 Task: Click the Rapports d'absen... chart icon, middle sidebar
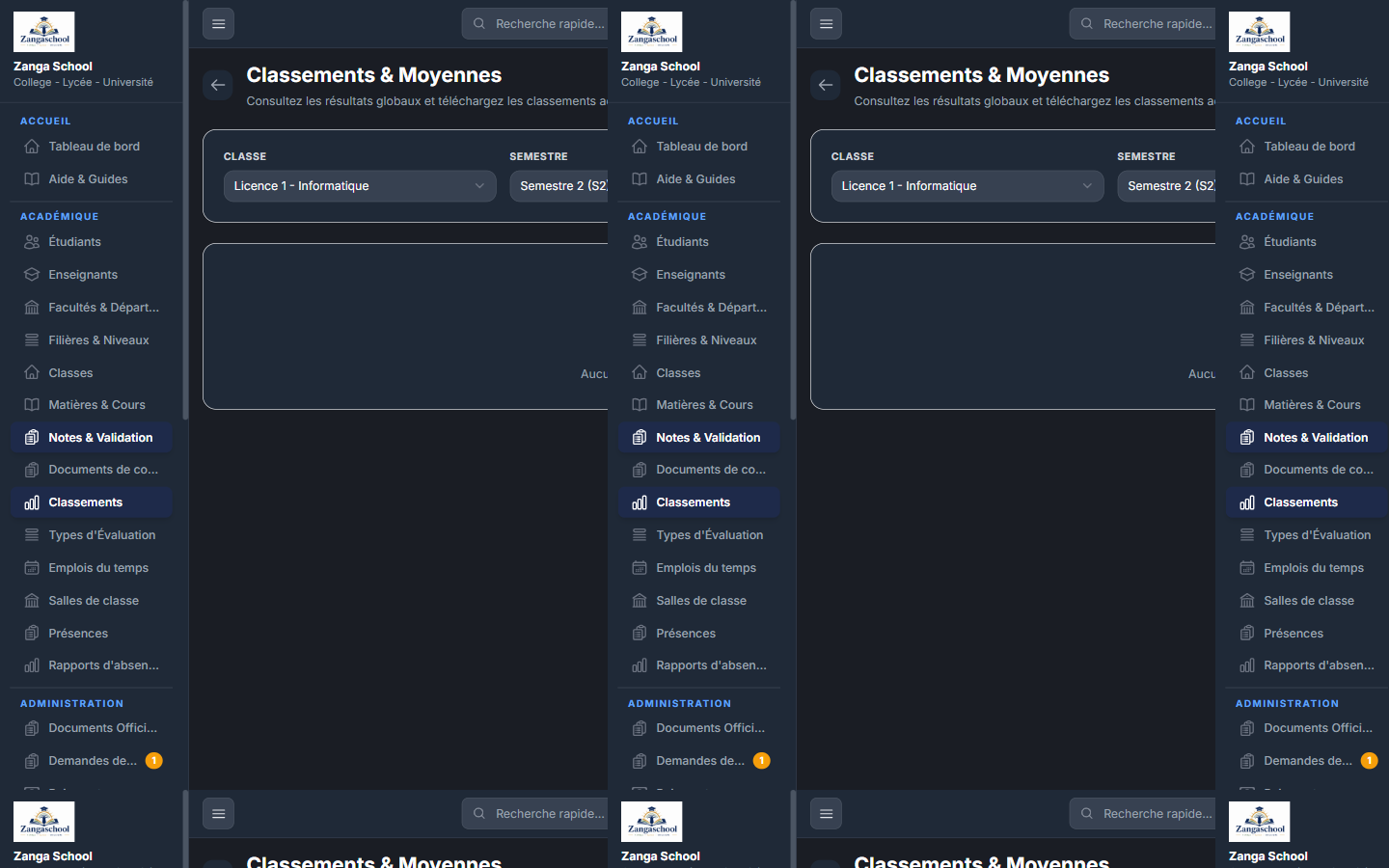[x=640, y=665]
